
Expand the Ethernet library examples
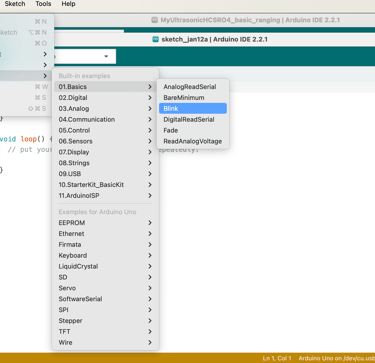pyautogui.click(x=105, y=234)
